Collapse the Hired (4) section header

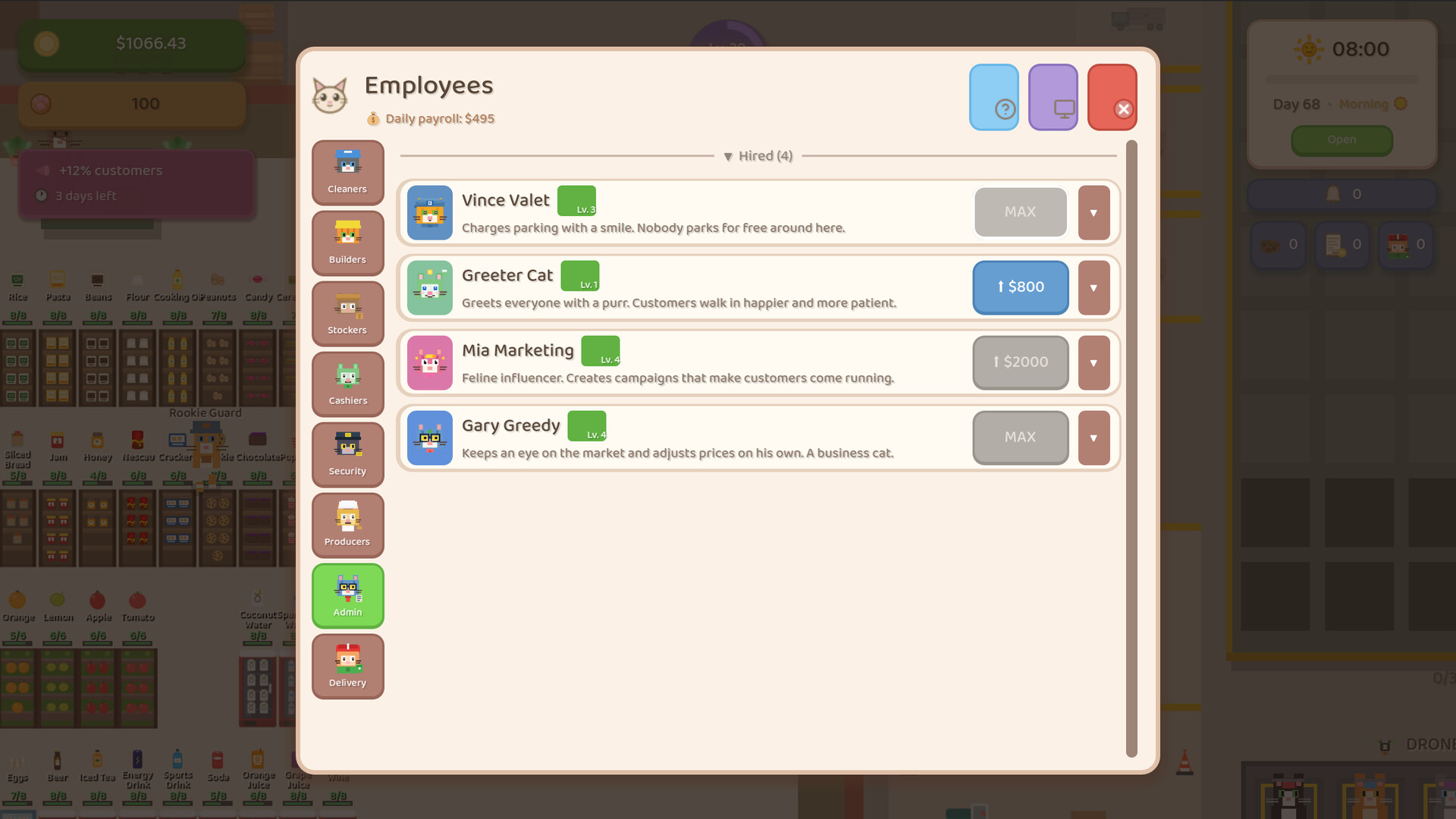coord(758,156)
